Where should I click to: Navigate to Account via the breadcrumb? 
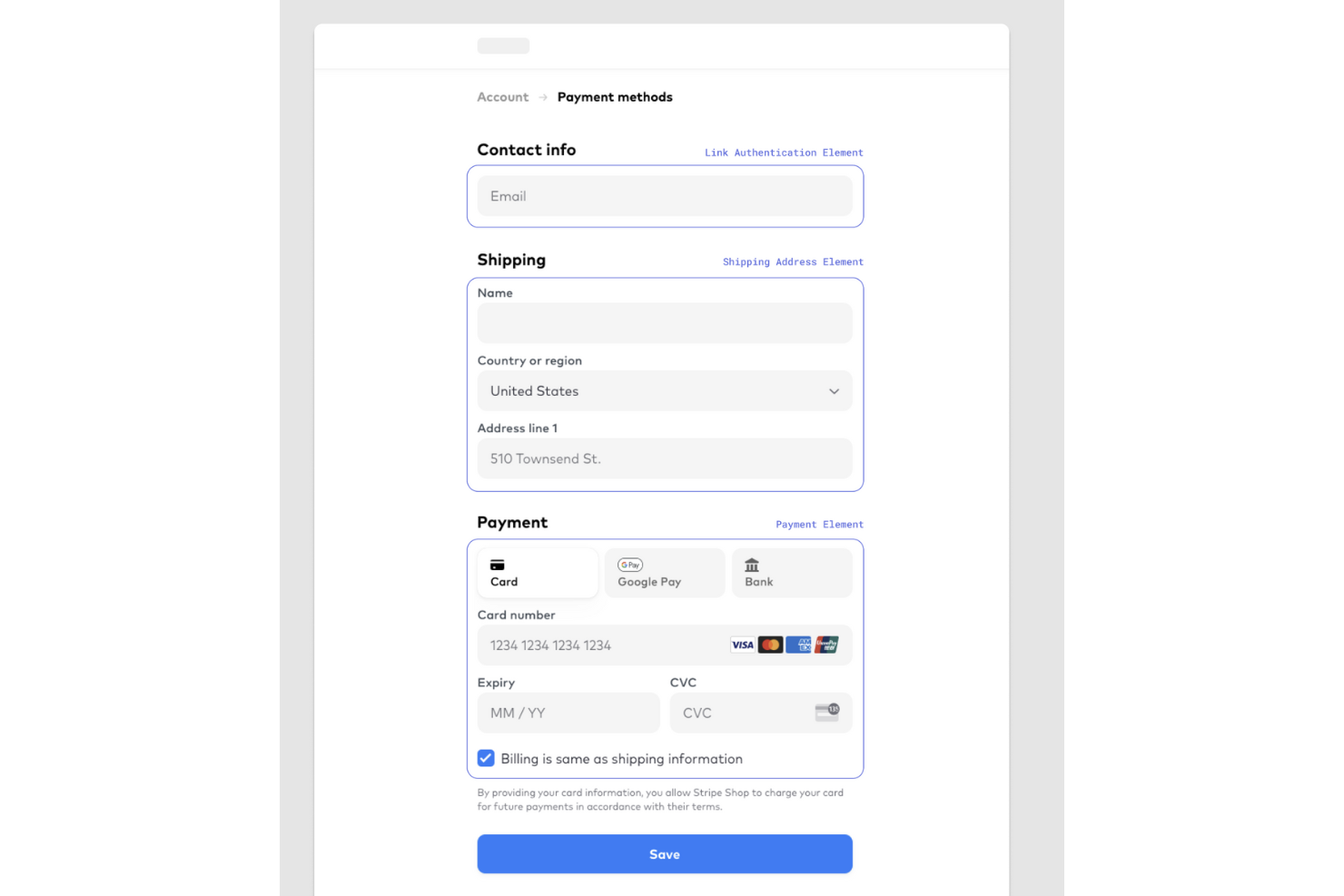point(502,96)
